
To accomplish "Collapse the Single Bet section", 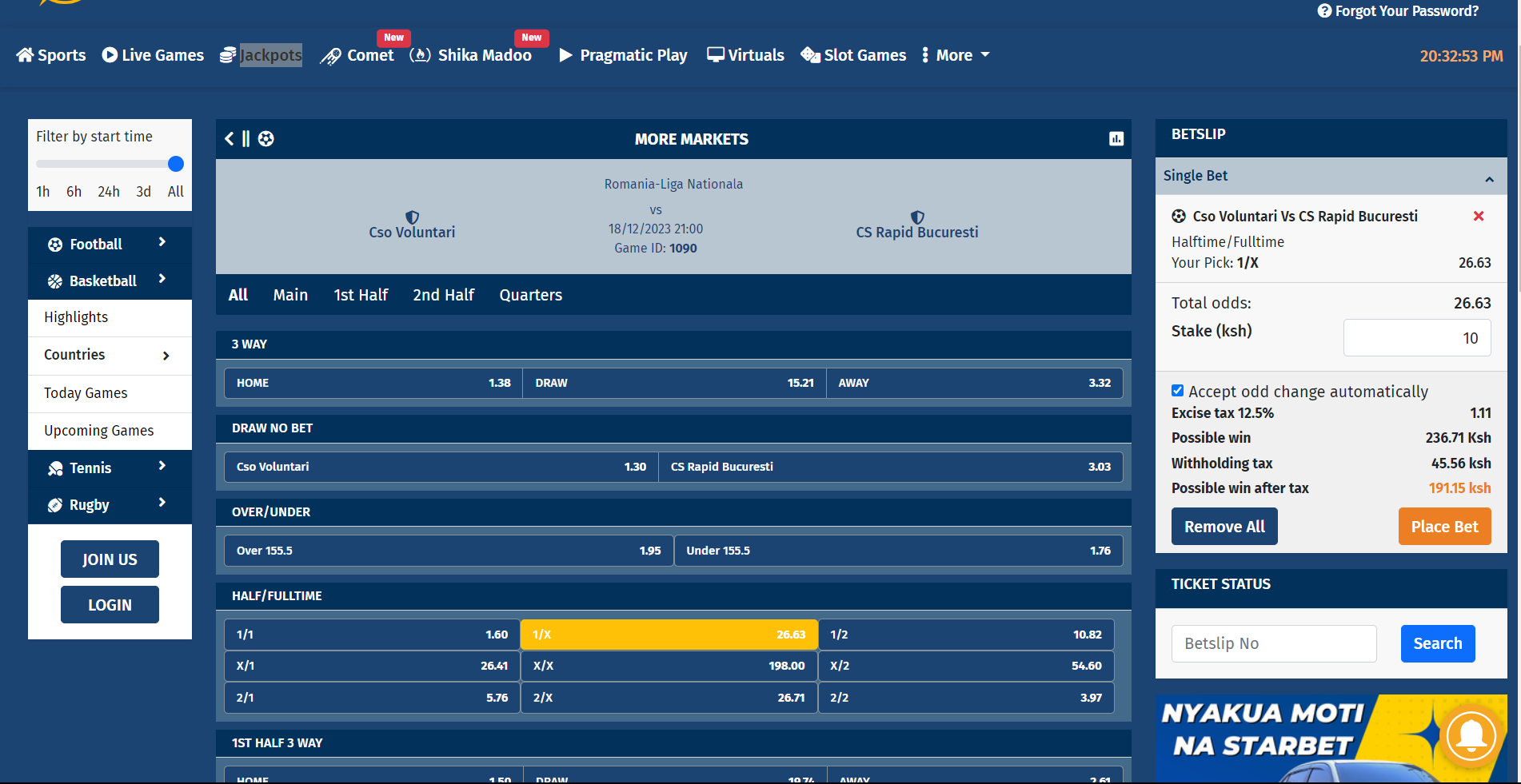I will coord(1489,177).
